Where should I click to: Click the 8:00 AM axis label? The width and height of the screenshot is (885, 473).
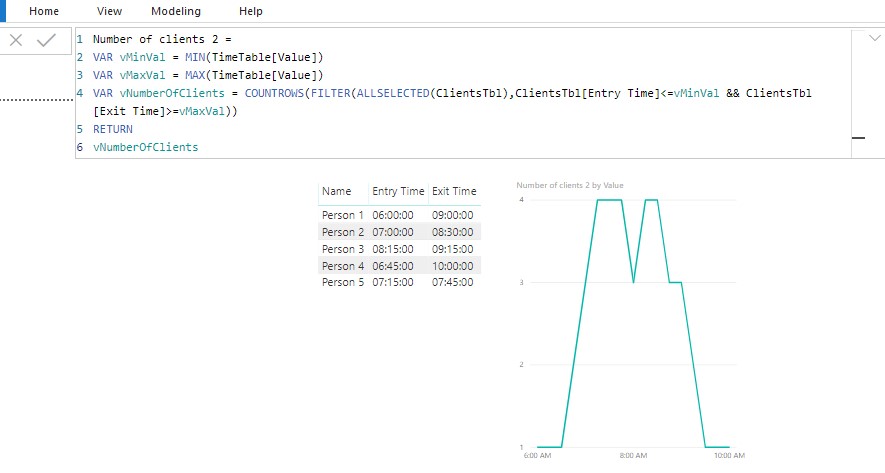633,456
